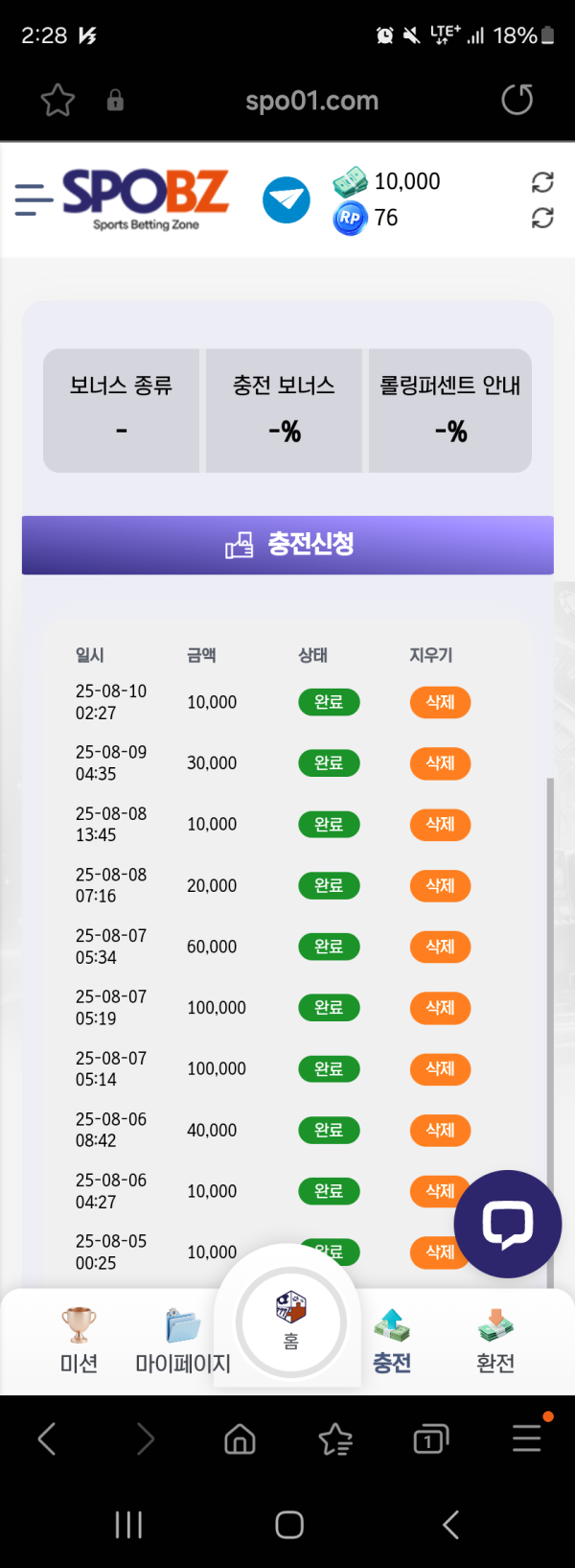Refresh the RP points balance of 76

(x=542, y=218)
